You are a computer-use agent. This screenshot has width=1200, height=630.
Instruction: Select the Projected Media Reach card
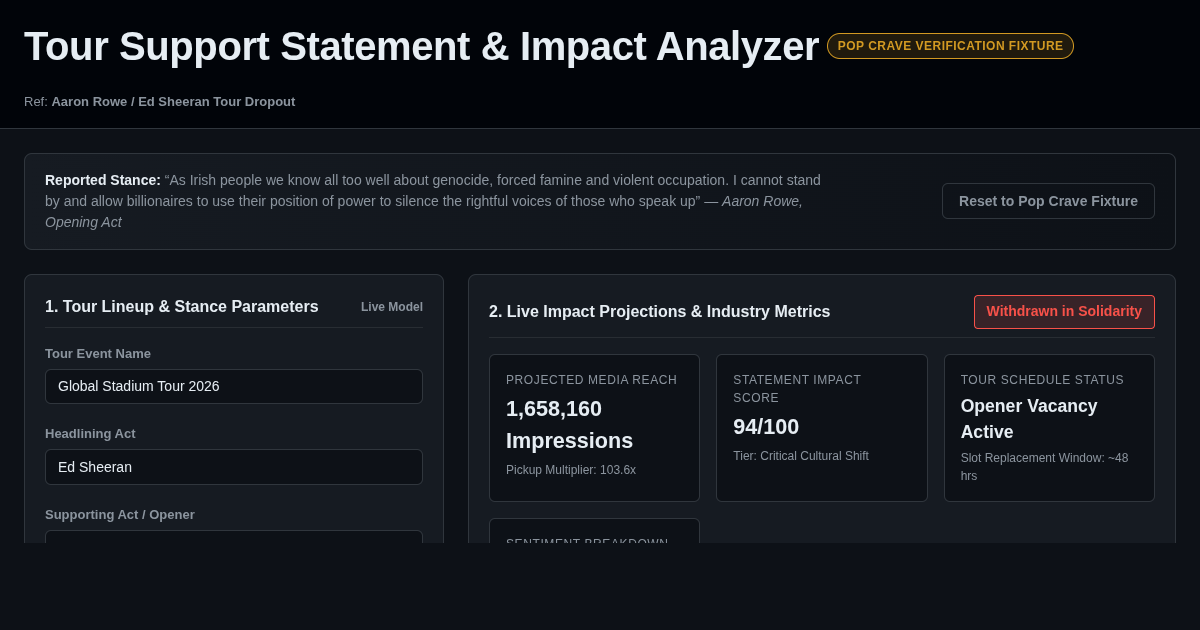click(594, 428)
